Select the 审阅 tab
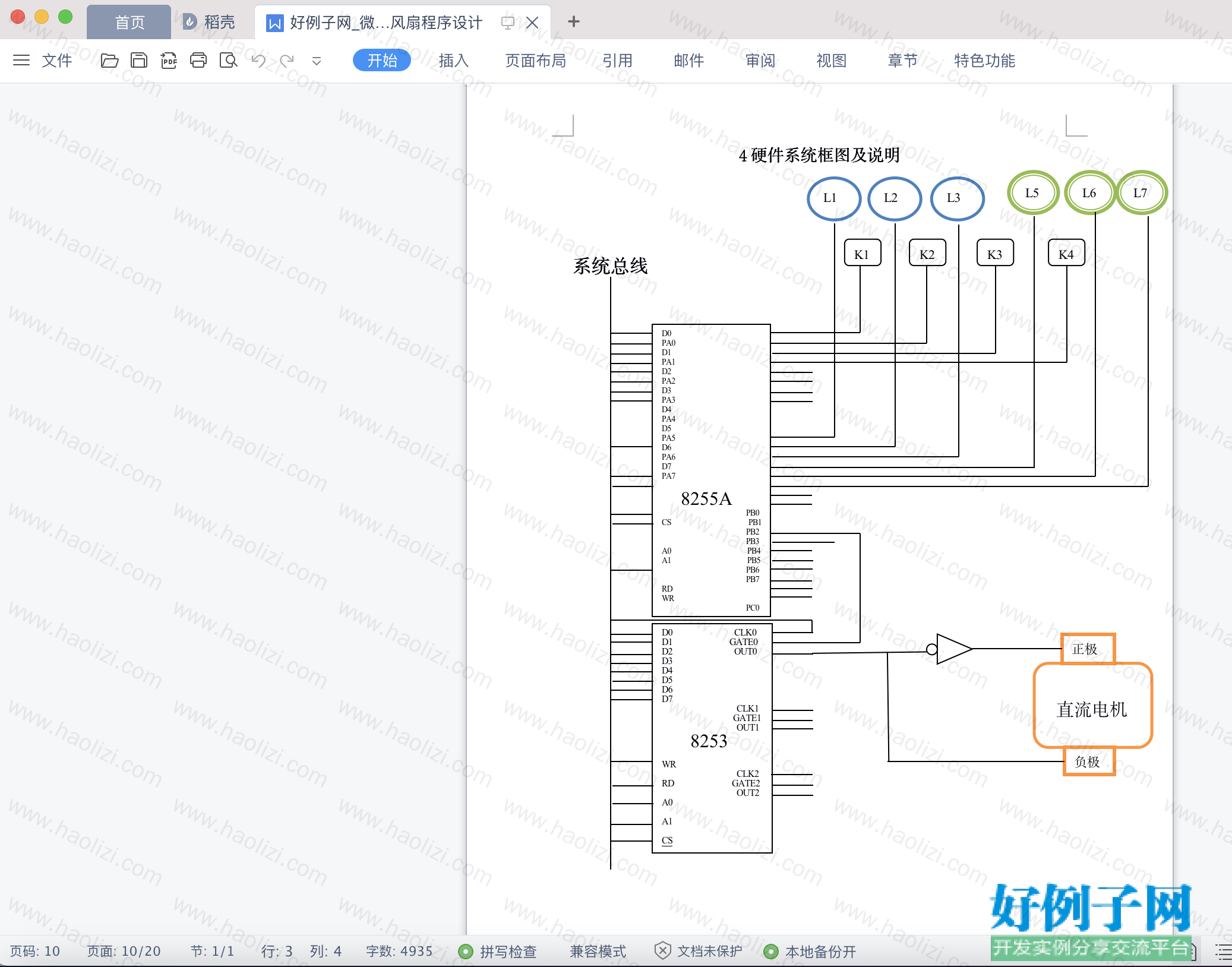This screenshot has height=967, width=1232. coord(760,60)
